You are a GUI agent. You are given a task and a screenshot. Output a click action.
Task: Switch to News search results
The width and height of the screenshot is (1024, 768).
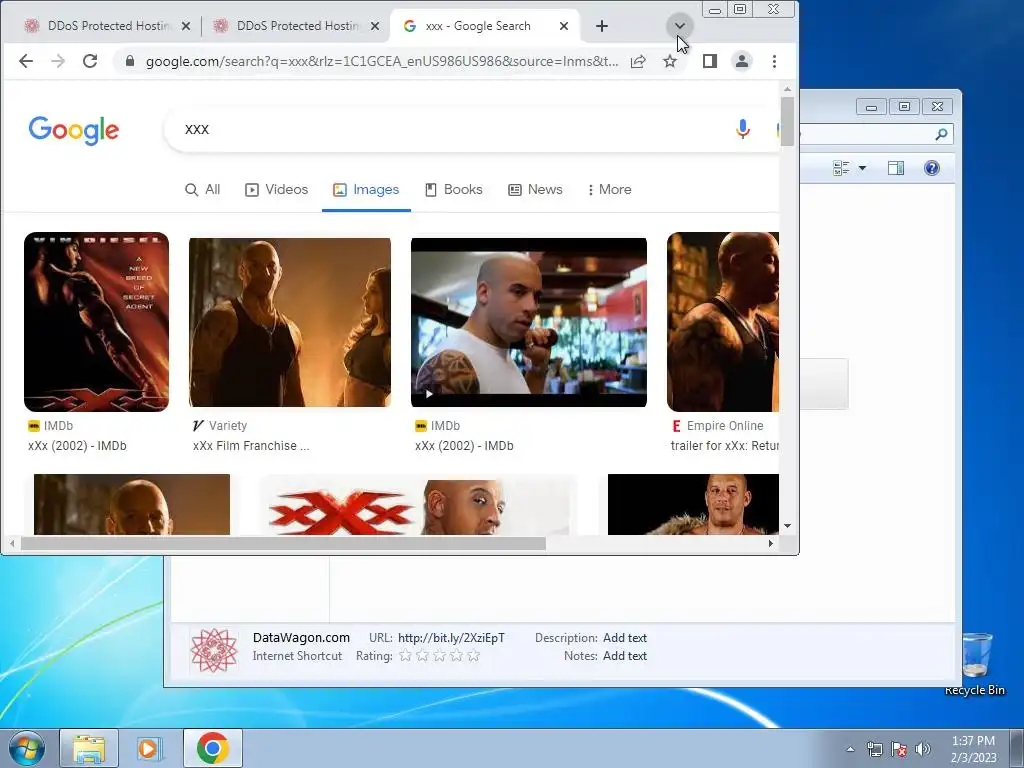(x=535, y=189)
